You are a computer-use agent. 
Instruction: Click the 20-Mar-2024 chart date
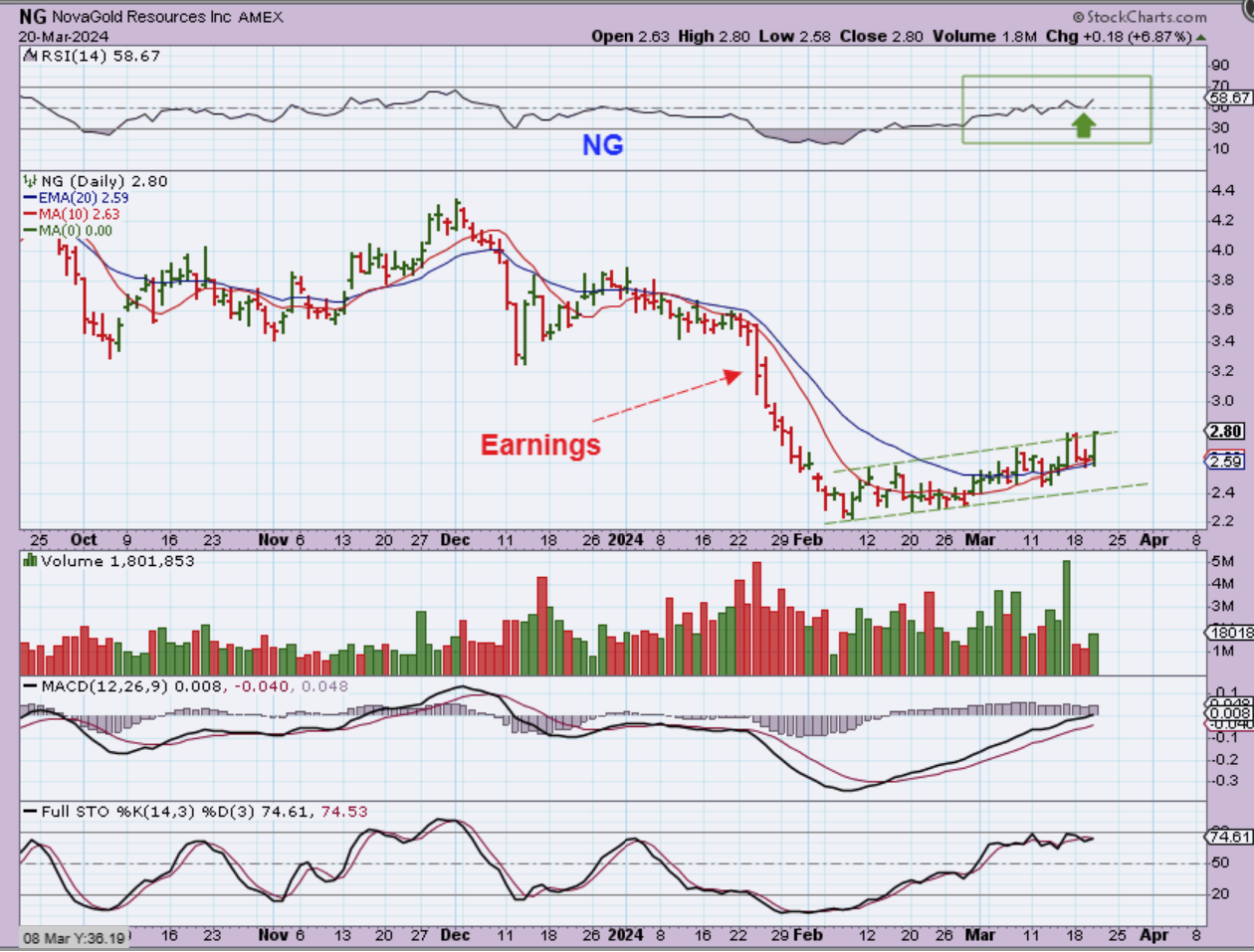64,37
